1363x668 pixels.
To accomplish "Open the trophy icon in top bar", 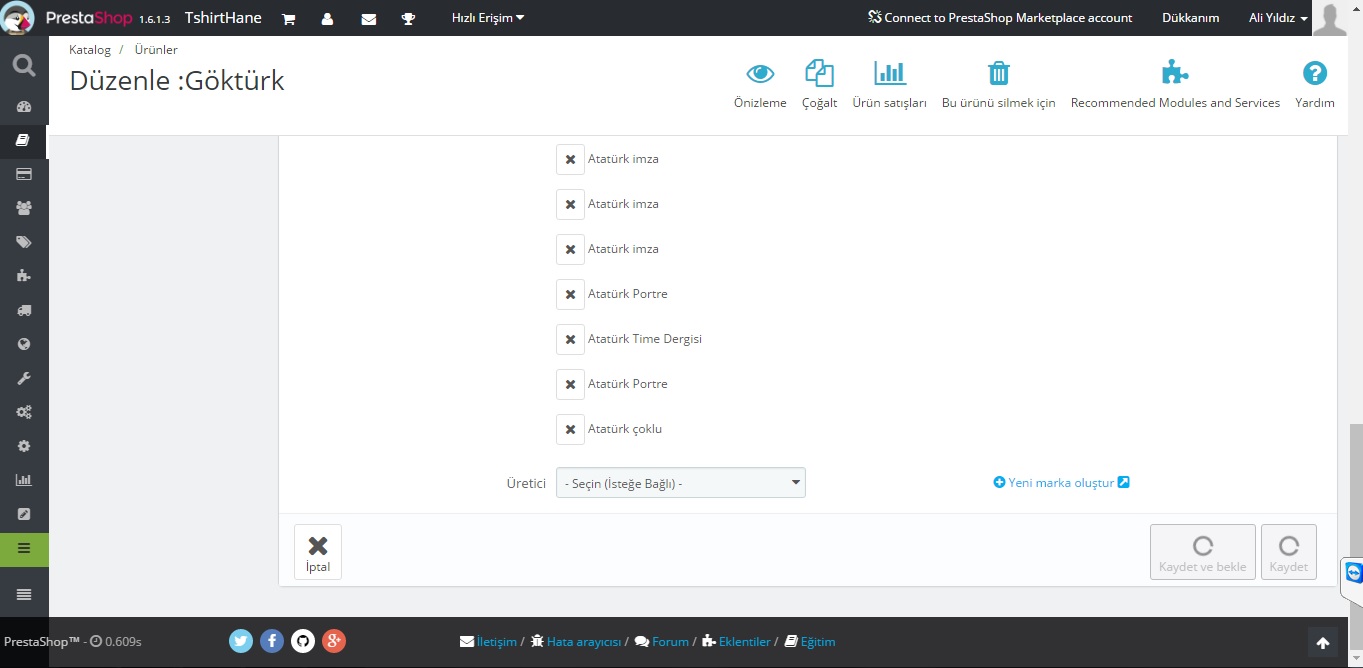I will (x=408, y=19).
